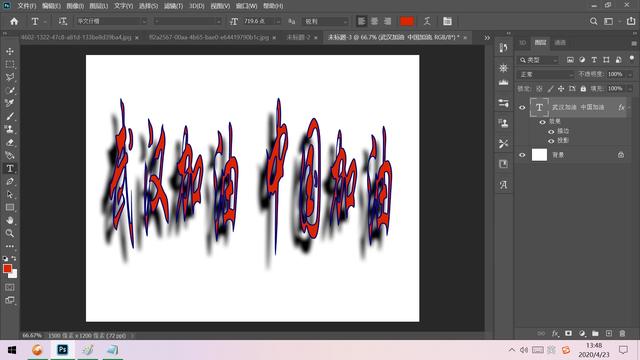Click Add Layer Mask icon

pos(568,333)
